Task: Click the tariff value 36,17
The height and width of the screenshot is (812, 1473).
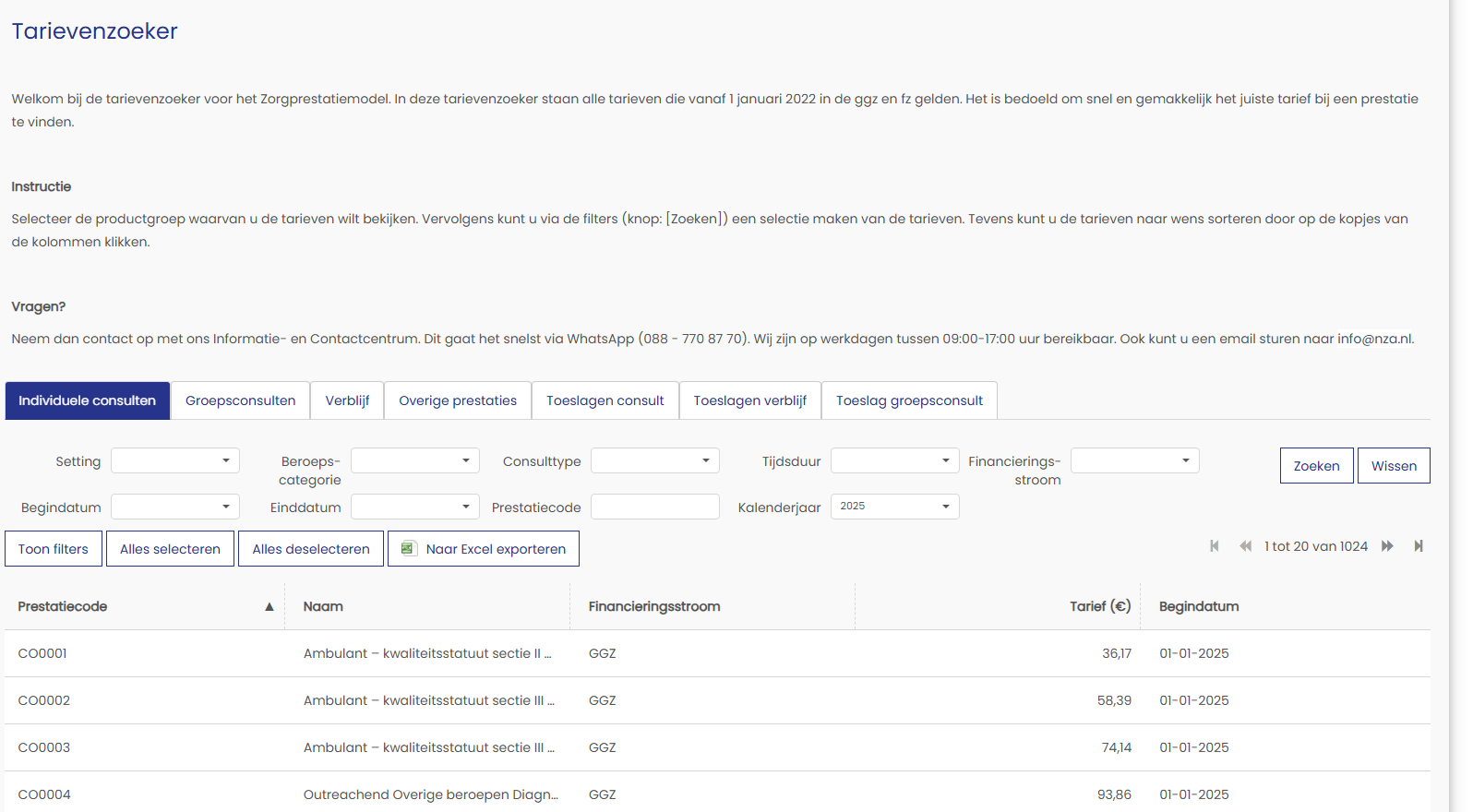Action: coord(1117,653)
